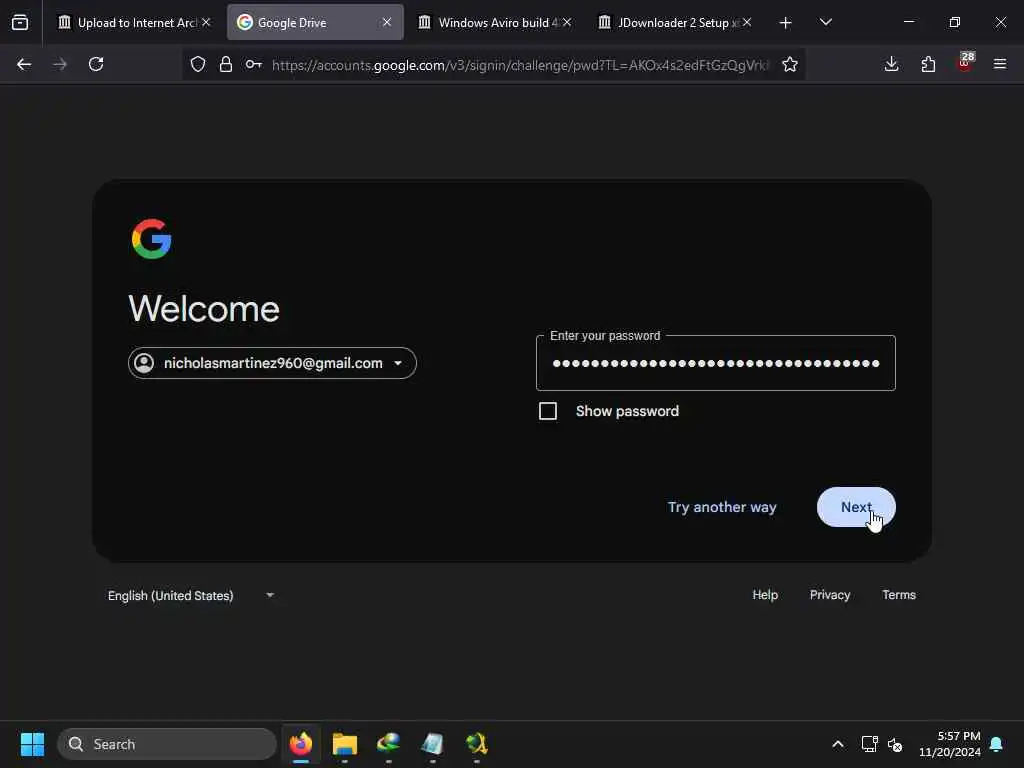Open a new browser tab

pyautogui.click(x=786, y=23)
